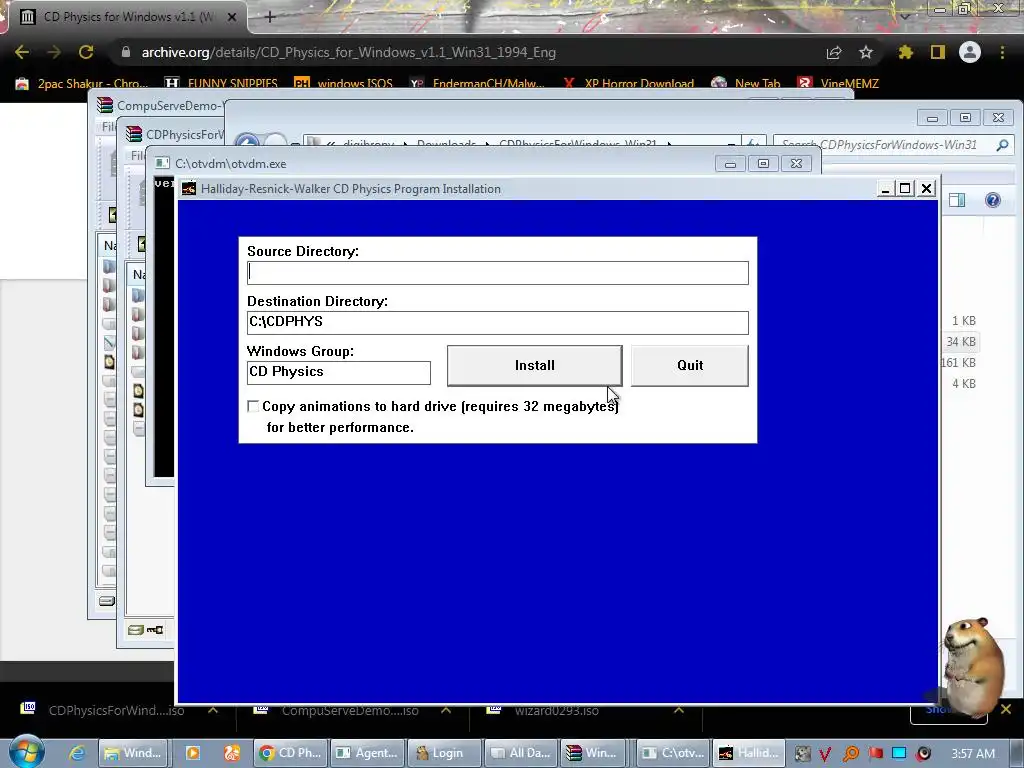Image resolution: width=1024 pixels, height=768 pixels.
Task: Expand options for CDPhysicsForWind....iso download
Action: tap(213, 710)
